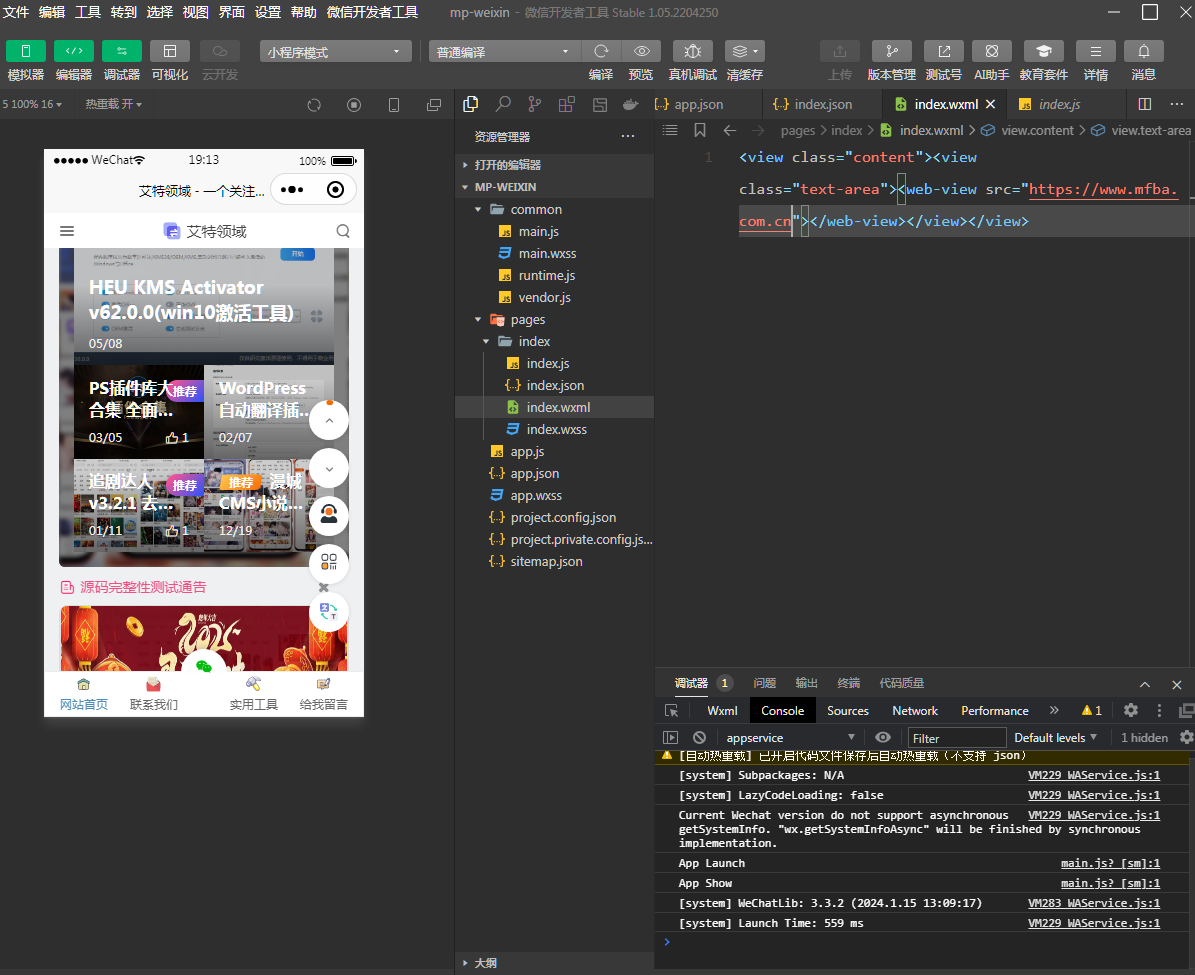Refresh the simulator

pos(314,105)
